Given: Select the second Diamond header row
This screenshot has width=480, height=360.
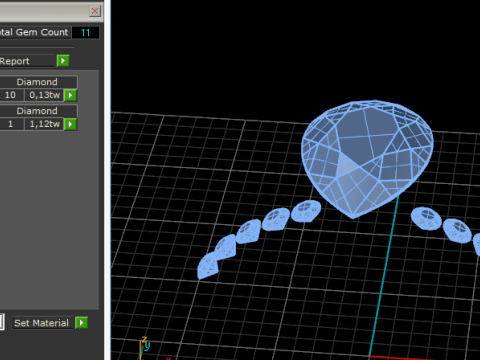Looking at the screenshot, I should click(x=38, y=111).
